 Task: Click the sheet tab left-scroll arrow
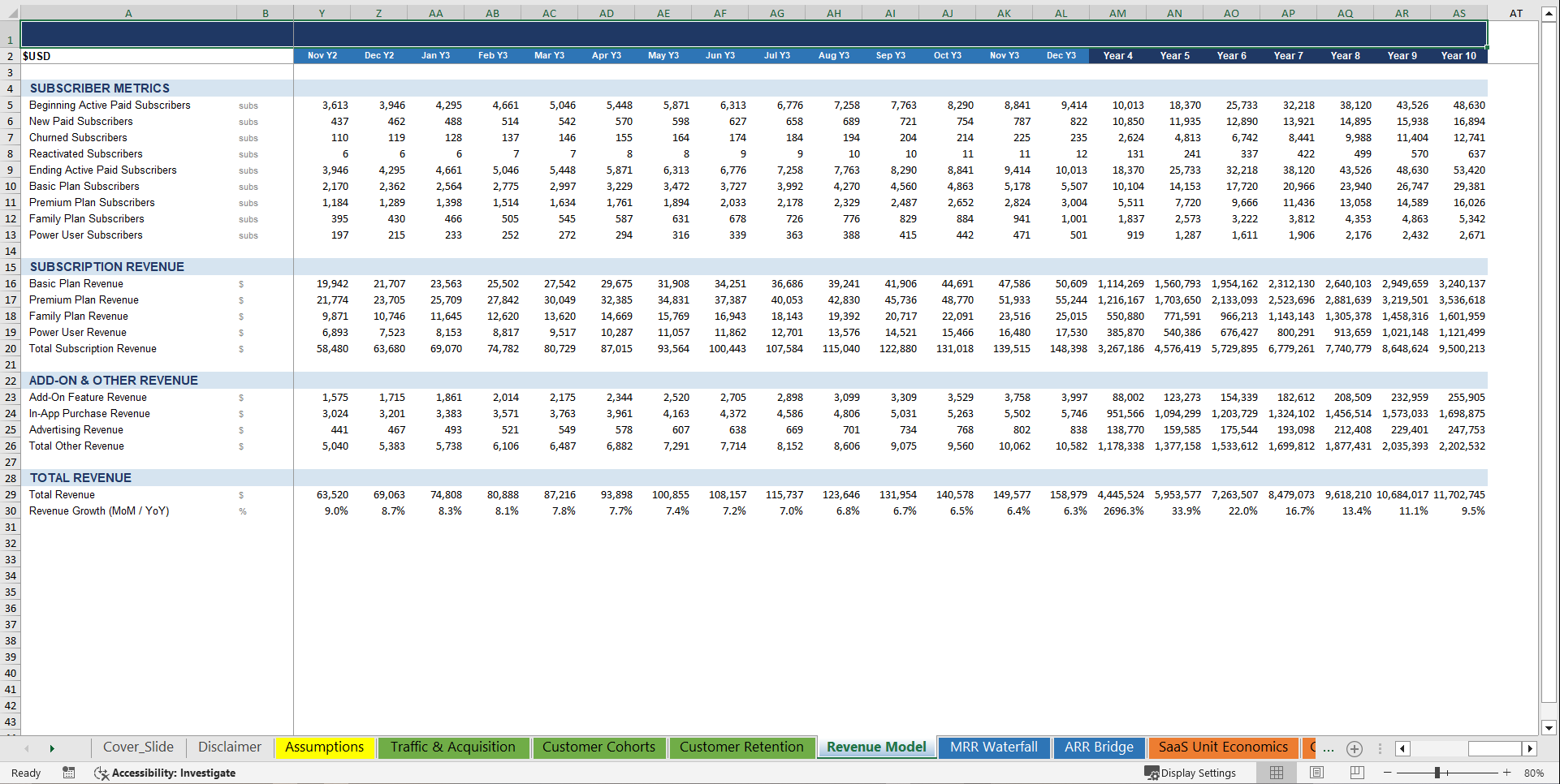pyautogui.click(x=26, y=748)
